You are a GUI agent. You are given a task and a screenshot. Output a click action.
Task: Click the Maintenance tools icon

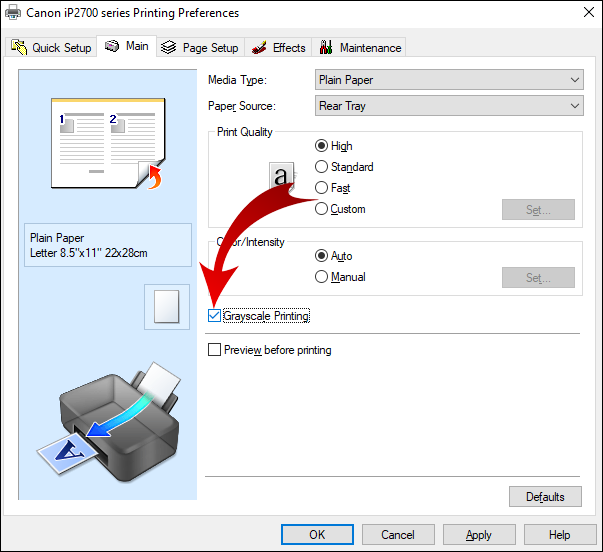point(326,47)
